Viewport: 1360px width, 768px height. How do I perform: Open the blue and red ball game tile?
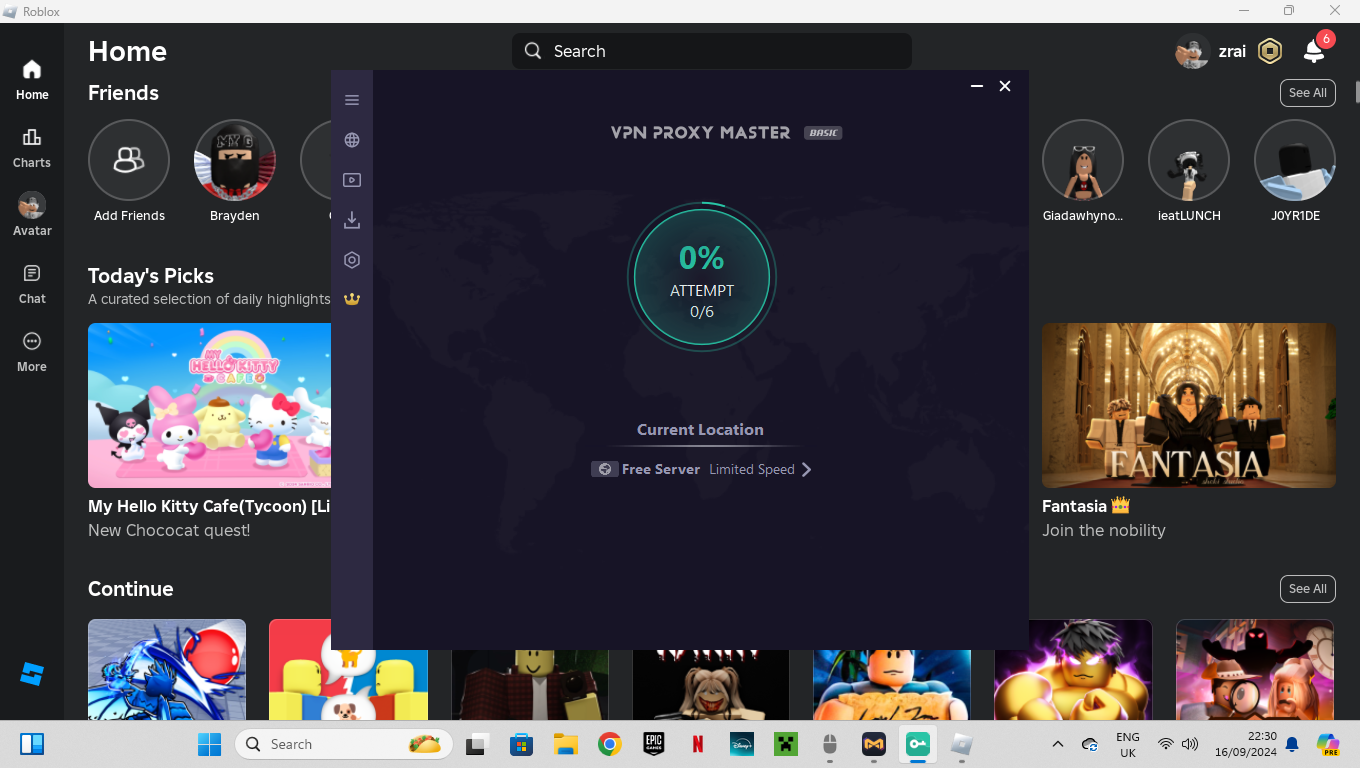pos(167,669)
